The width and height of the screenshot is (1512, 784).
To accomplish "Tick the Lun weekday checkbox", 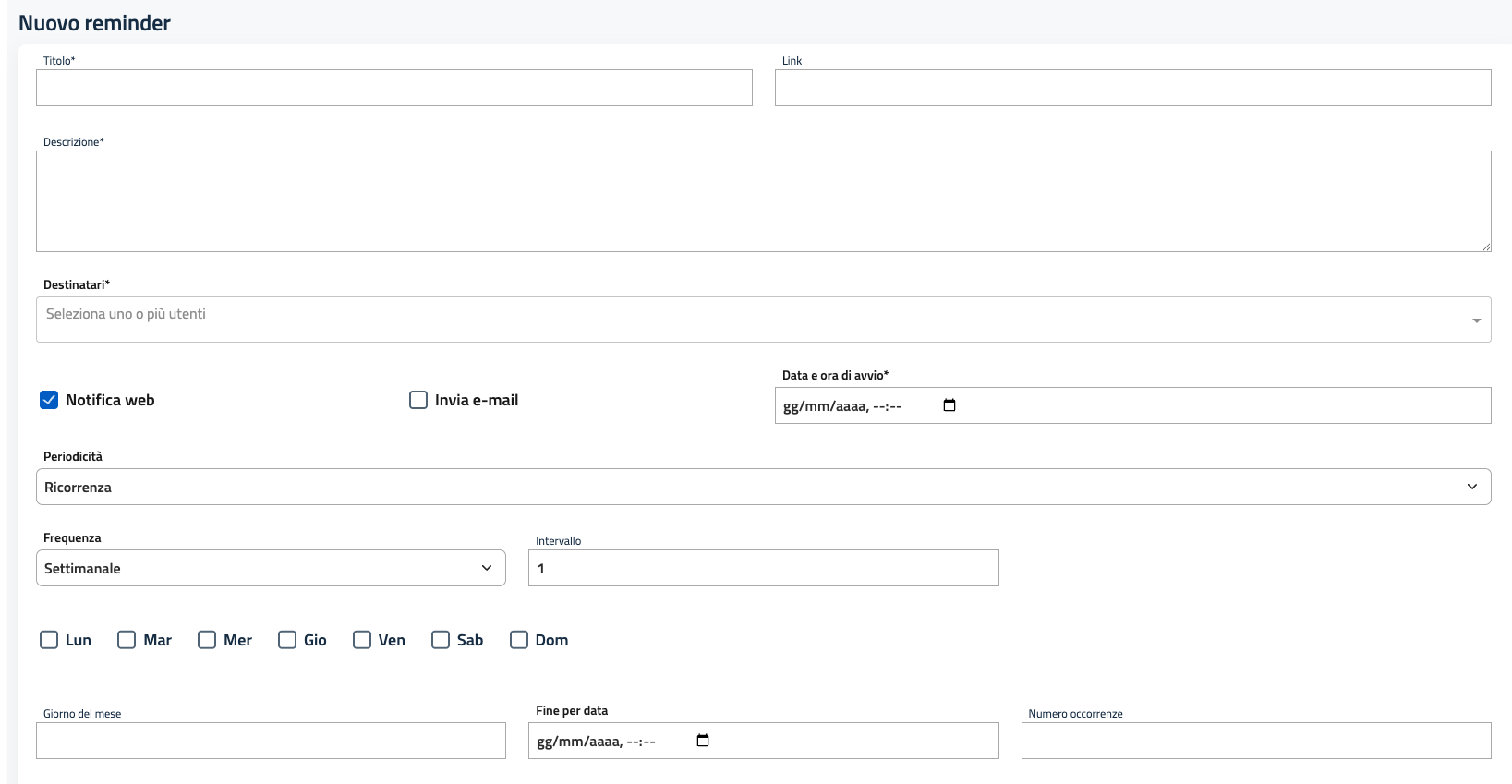I will (x=49, y=640).
